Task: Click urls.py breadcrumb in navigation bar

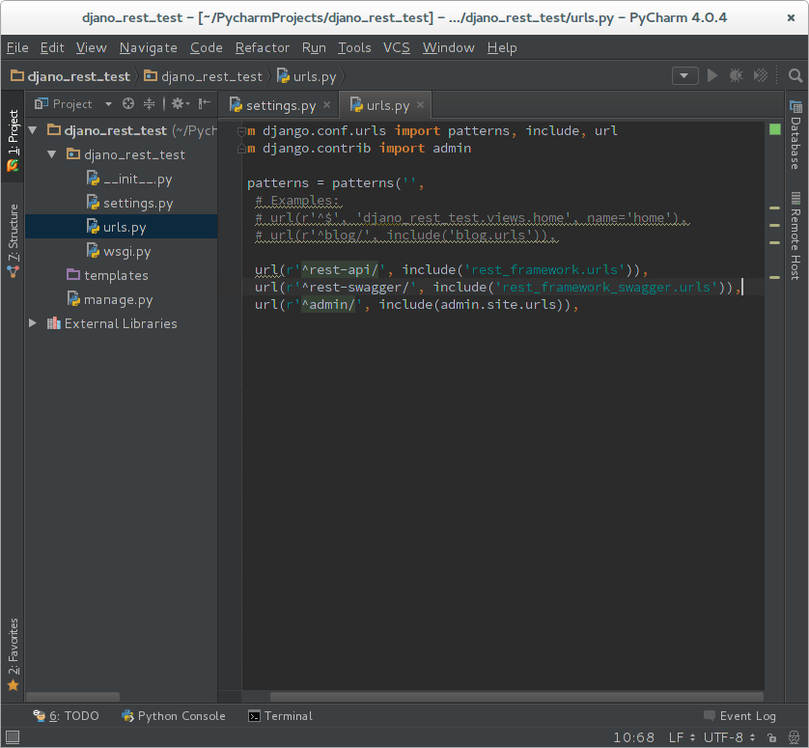Action: [x=306, y=76]
